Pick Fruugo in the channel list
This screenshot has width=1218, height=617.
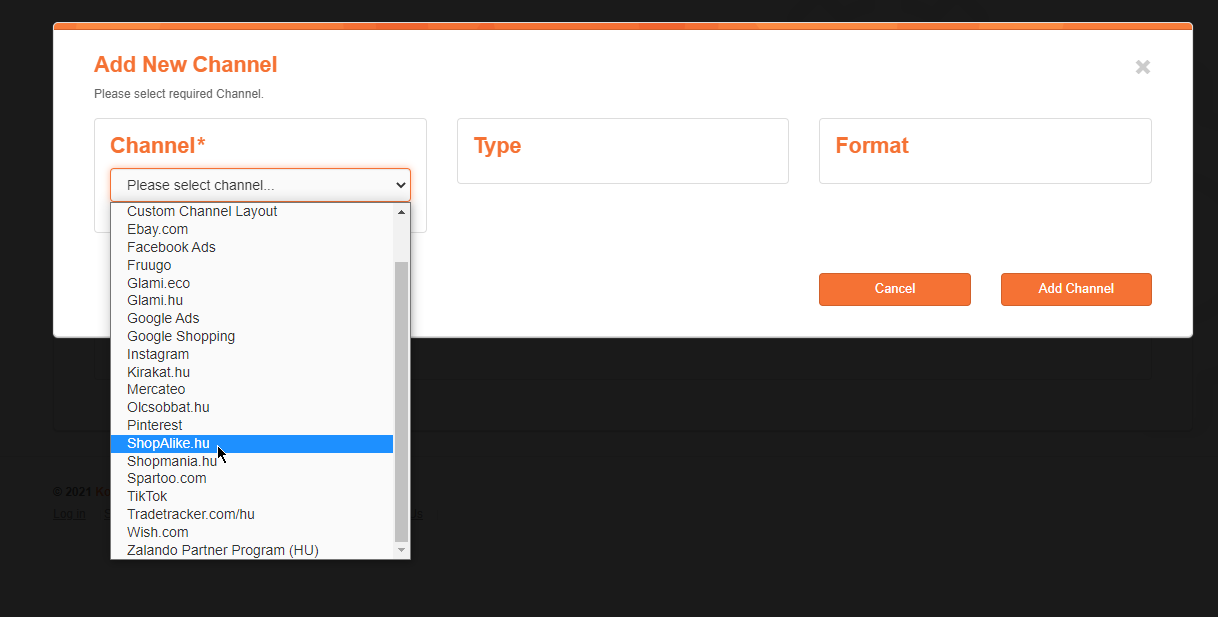(252, 265)
